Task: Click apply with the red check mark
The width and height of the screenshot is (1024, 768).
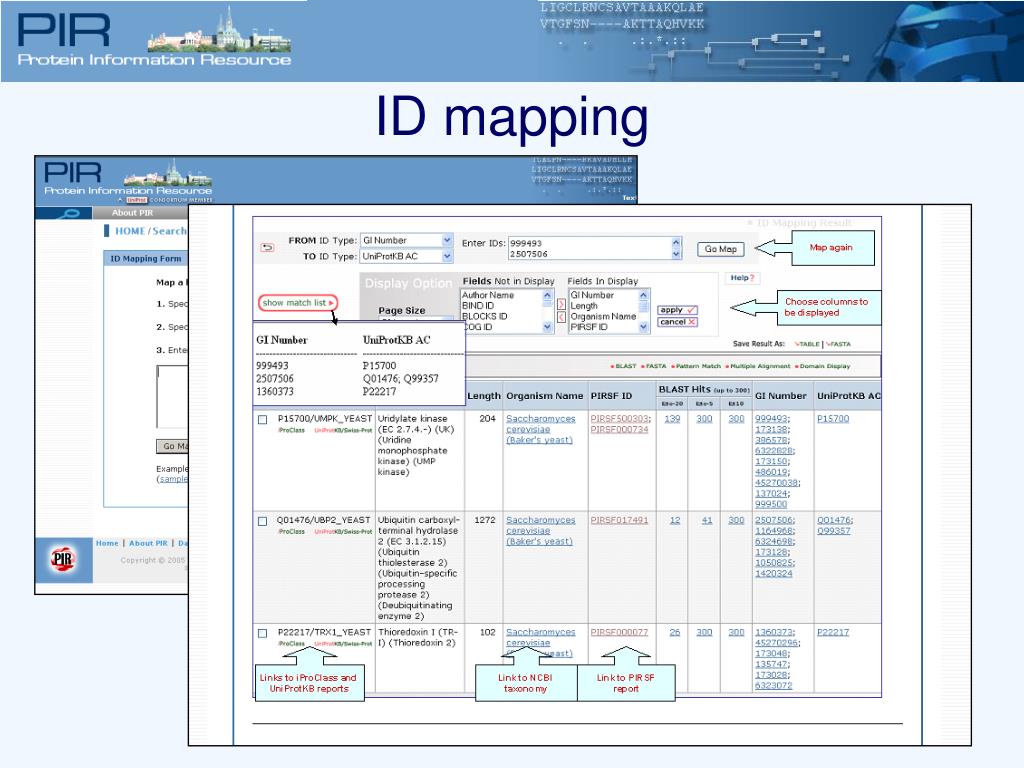Action: click(x=677, y=310)
